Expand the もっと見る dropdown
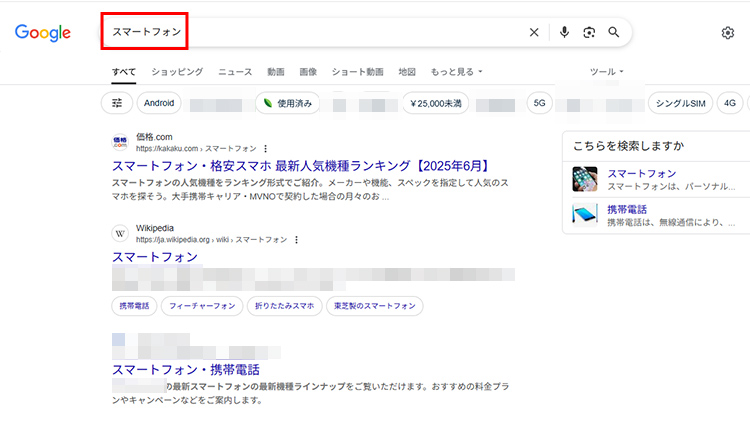Viewport: 750px width, 422px height. [456, 72]
